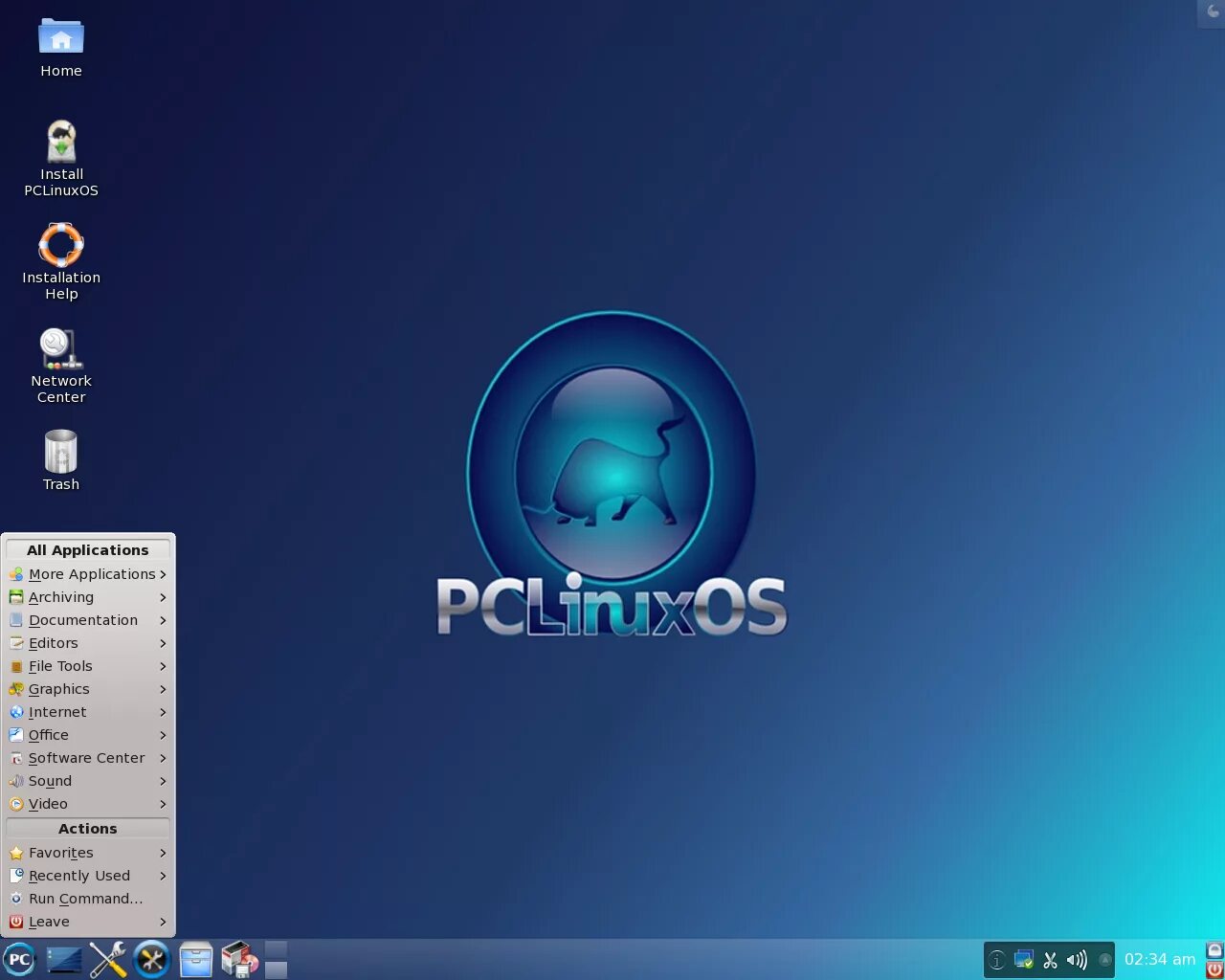Viewport: 1225px width, 980px height.
Task: Launch the file manager drawer icon
Action: coord(195,959)
